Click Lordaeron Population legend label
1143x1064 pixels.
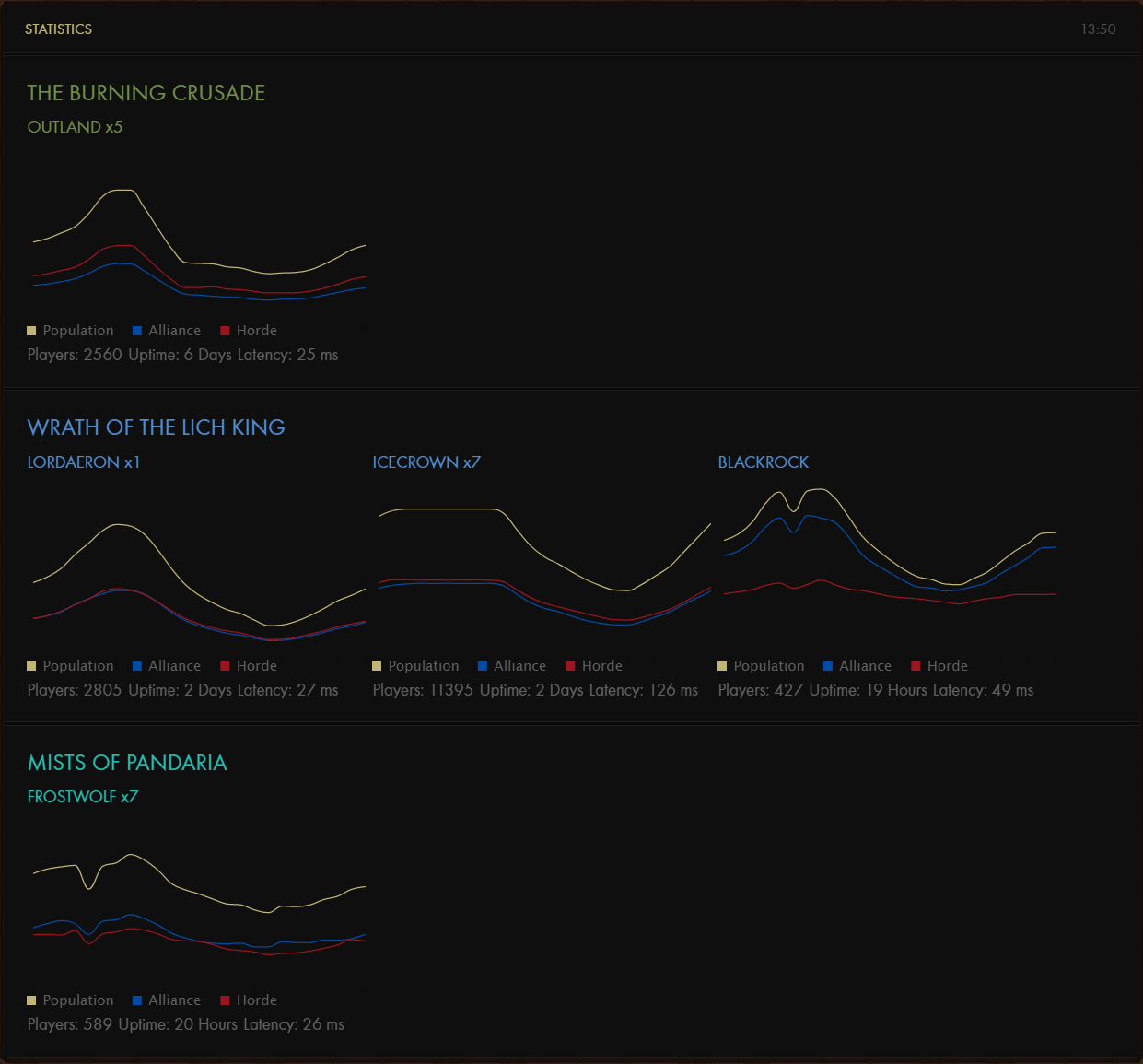pos(78,666)
